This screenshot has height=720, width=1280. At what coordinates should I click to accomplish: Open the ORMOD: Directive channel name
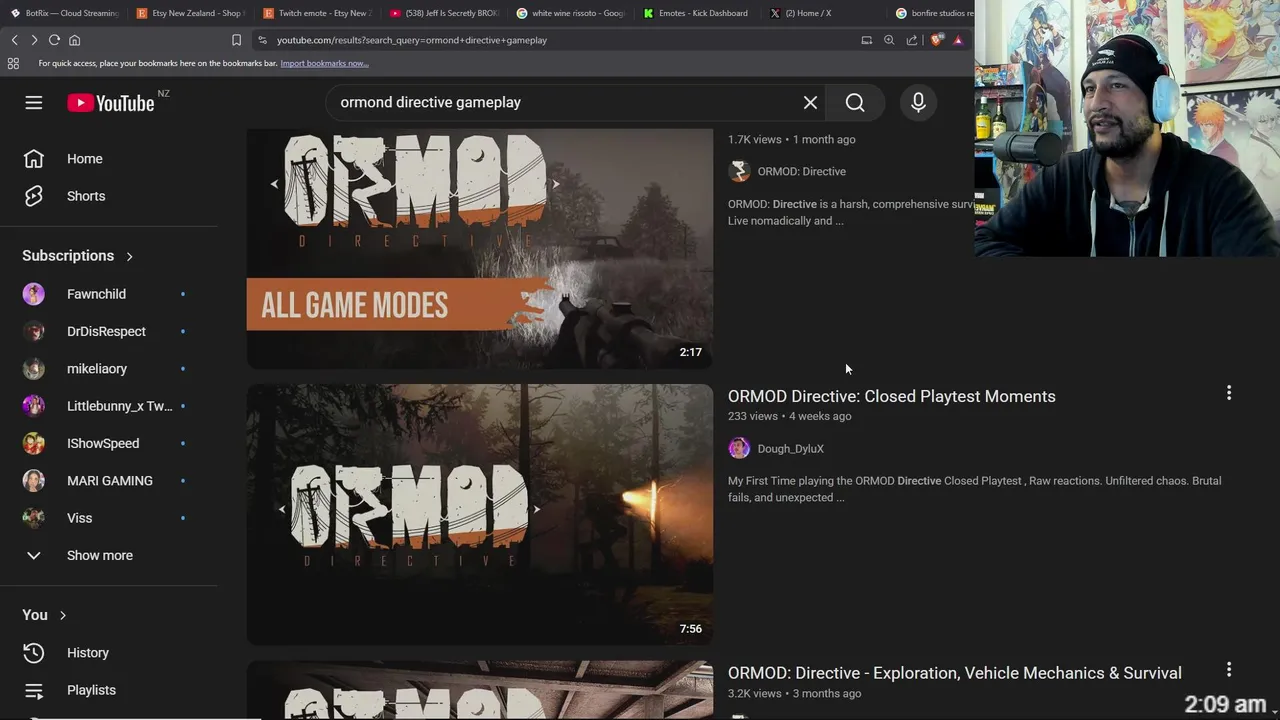[x=802, y=171]
